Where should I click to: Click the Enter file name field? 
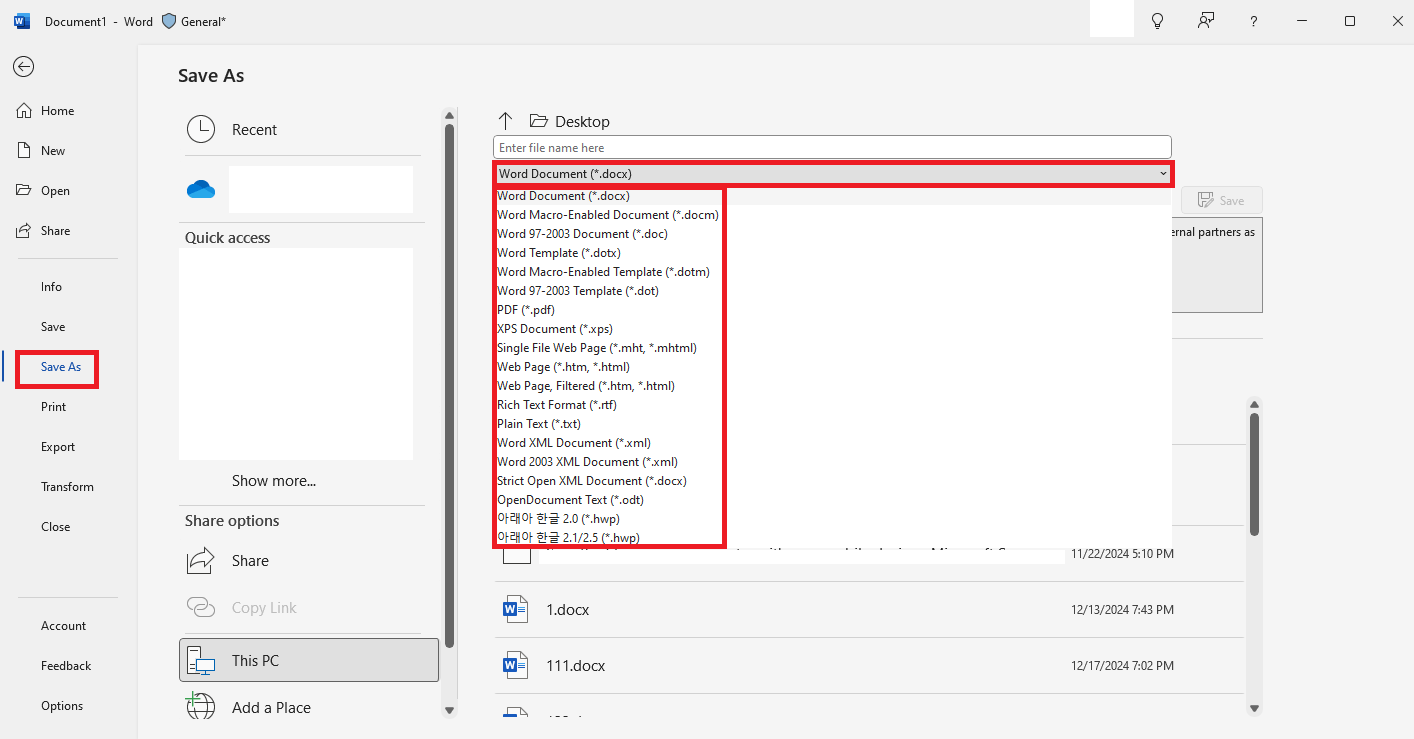tap(832, 147)
